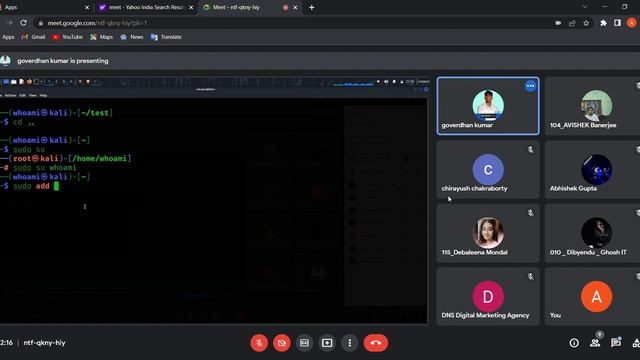Click the address bar URL
This screenshot has height=360, width=640.
coord(97,23)
